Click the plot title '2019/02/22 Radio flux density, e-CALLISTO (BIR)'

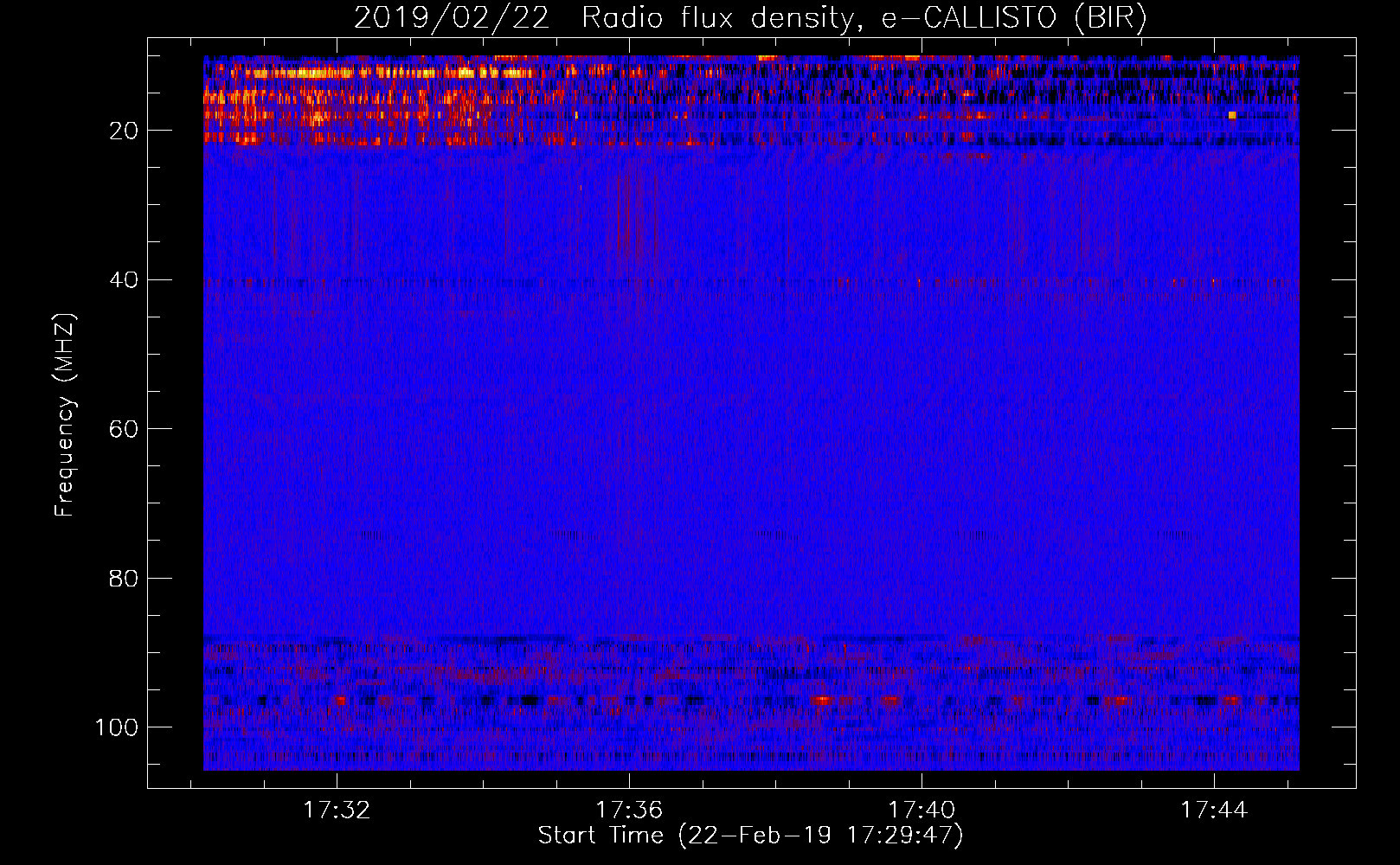(750, 17)
